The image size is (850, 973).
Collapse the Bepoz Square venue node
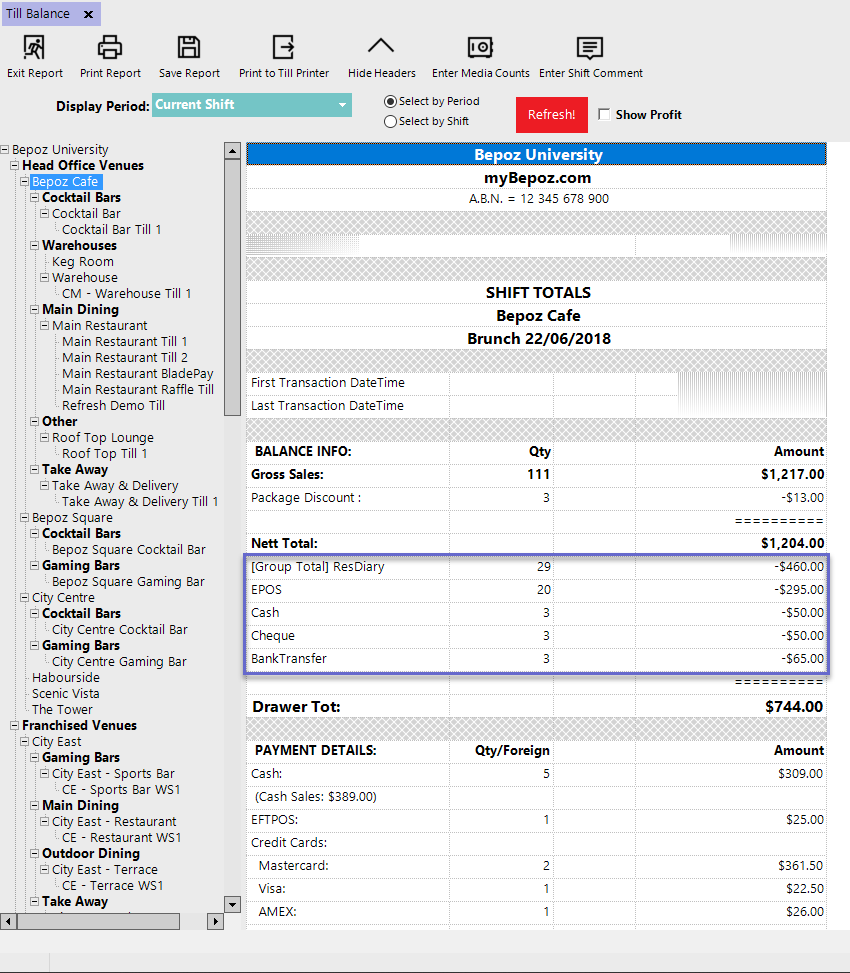[x=24, y=518]
